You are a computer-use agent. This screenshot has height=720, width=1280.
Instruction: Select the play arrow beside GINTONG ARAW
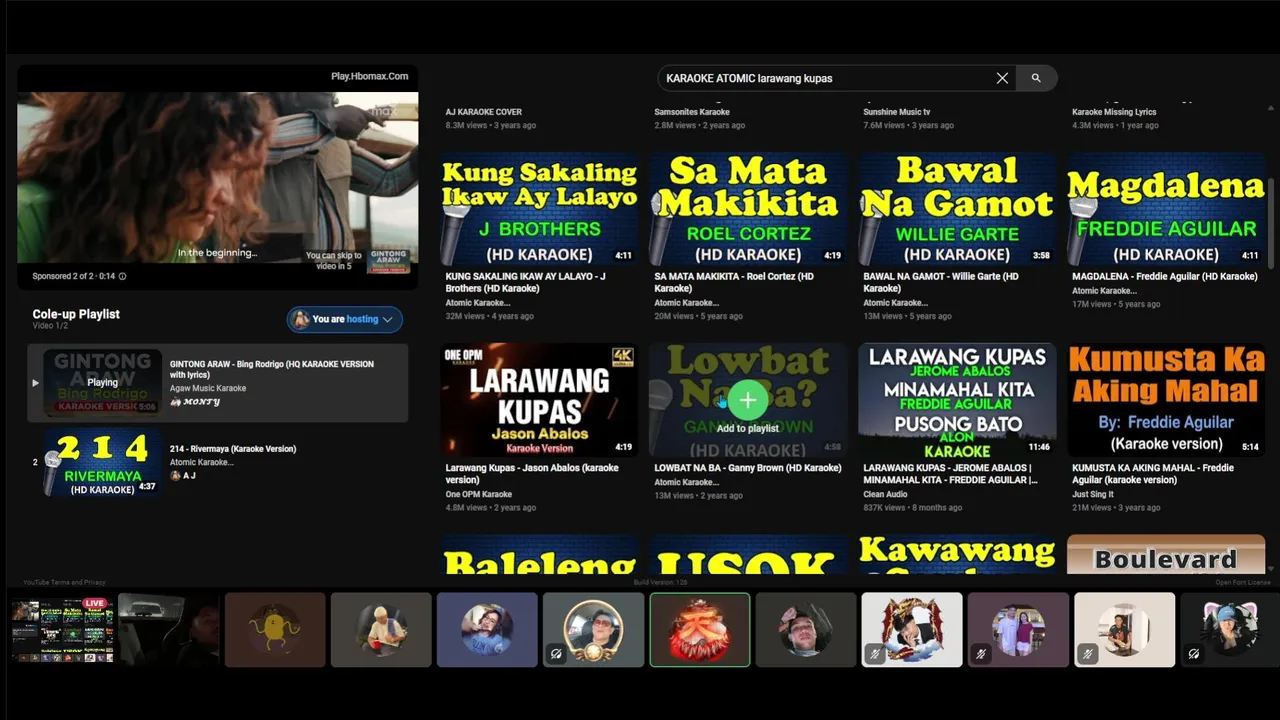[x=35, y=383]
